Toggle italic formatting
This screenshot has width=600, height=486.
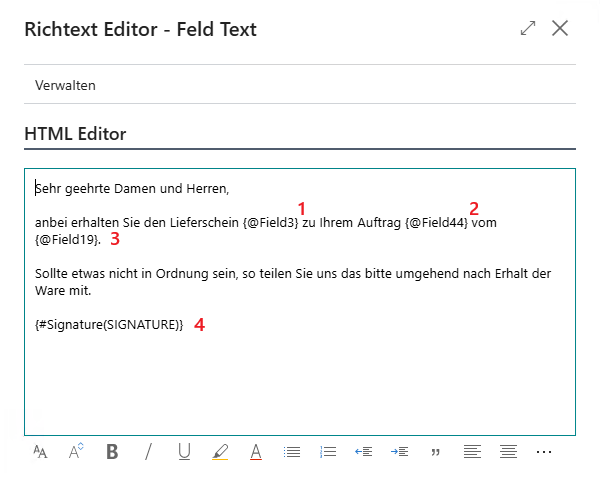tap(148, 452)
